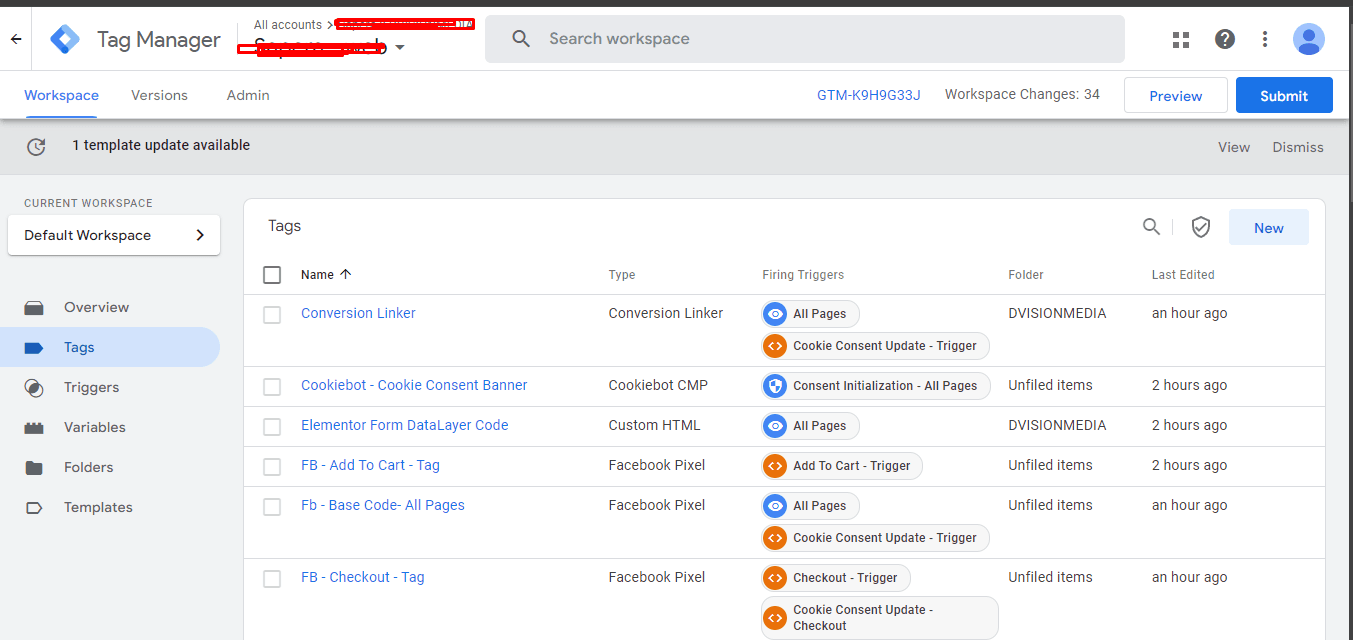1353x640 pixels.
Task: Open the three-dot more options menu
Action: tap(1265, 39)
